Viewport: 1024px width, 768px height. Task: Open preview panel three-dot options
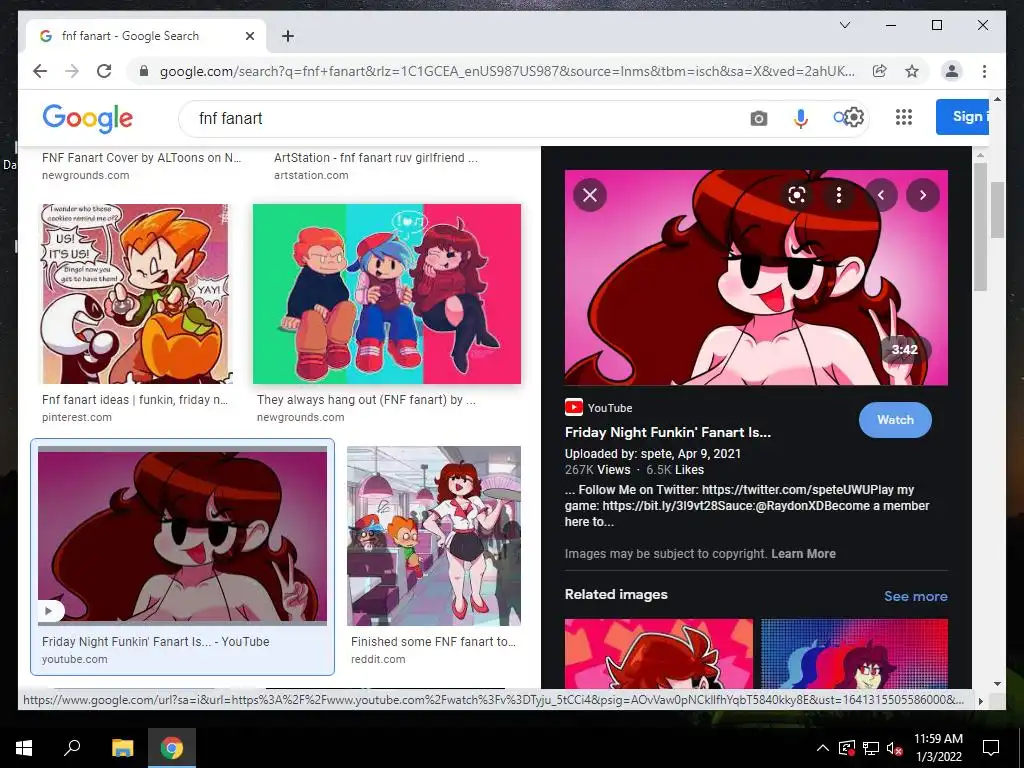pos(839,195)
